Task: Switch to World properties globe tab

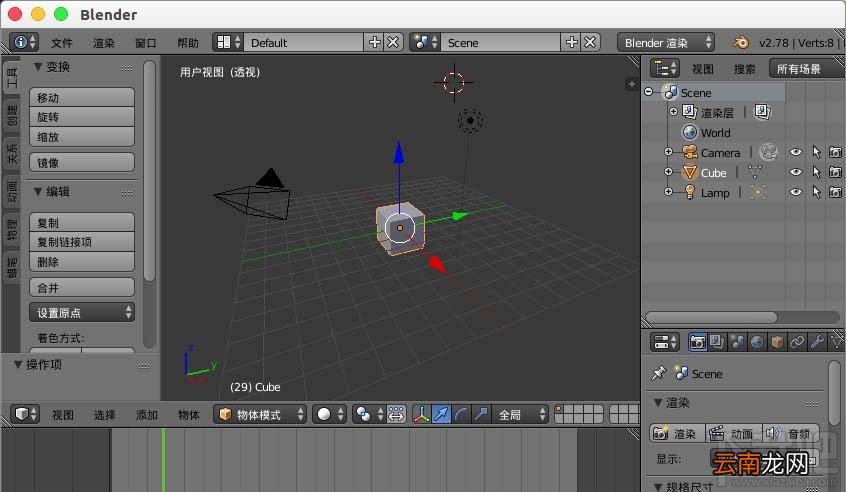Action: (x=756, y=342)
